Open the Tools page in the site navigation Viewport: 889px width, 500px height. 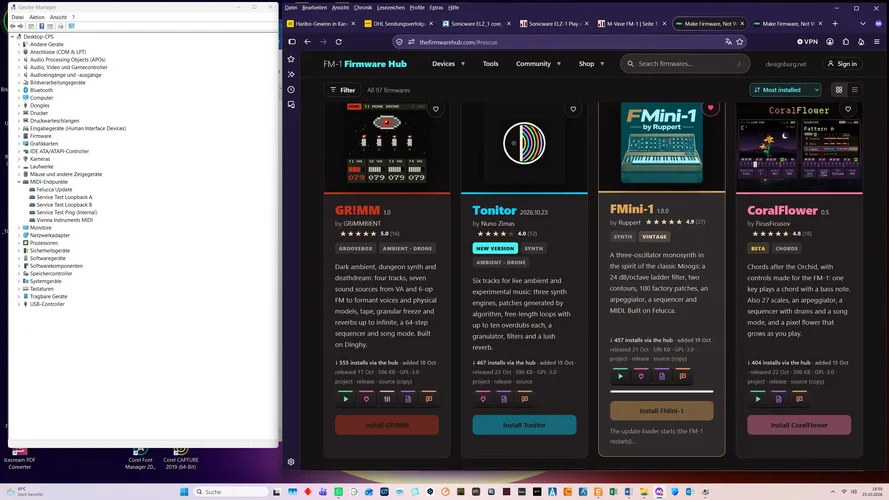490,63
